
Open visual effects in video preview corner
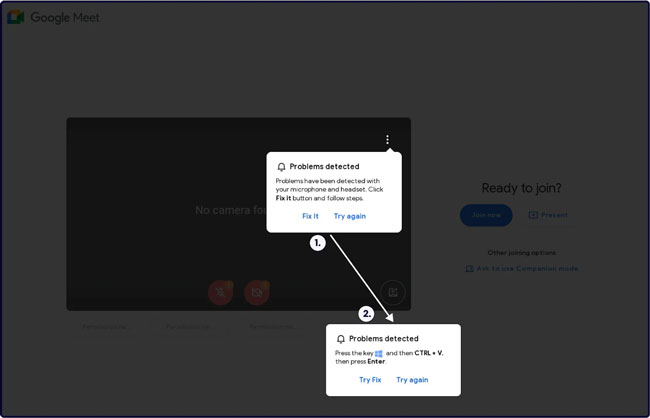(x=393, y=292)
